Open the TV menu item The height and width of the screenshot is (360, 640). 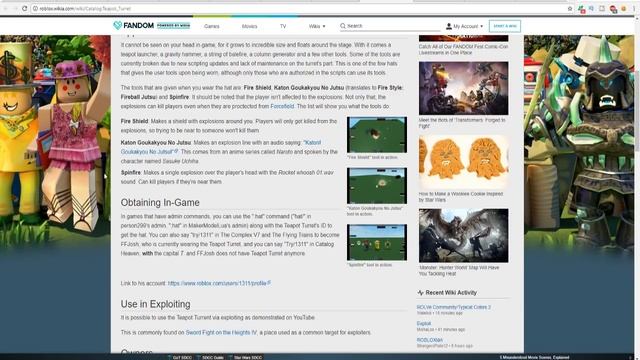(283, 26)
